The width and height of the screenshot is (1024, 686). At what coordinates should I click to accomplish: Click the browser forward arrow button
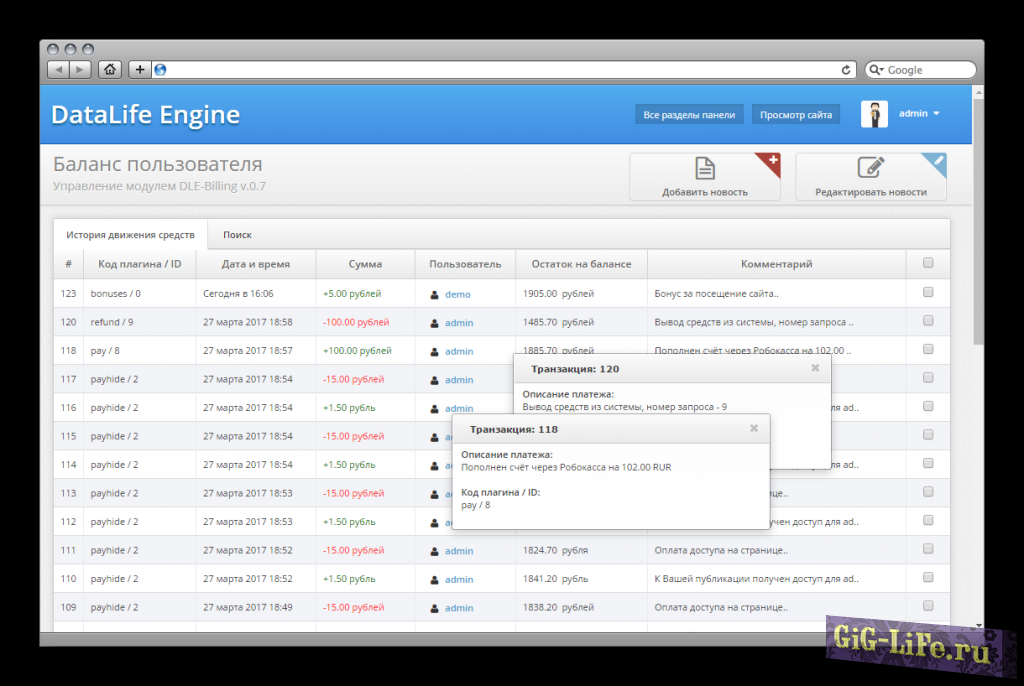(80, 70)
